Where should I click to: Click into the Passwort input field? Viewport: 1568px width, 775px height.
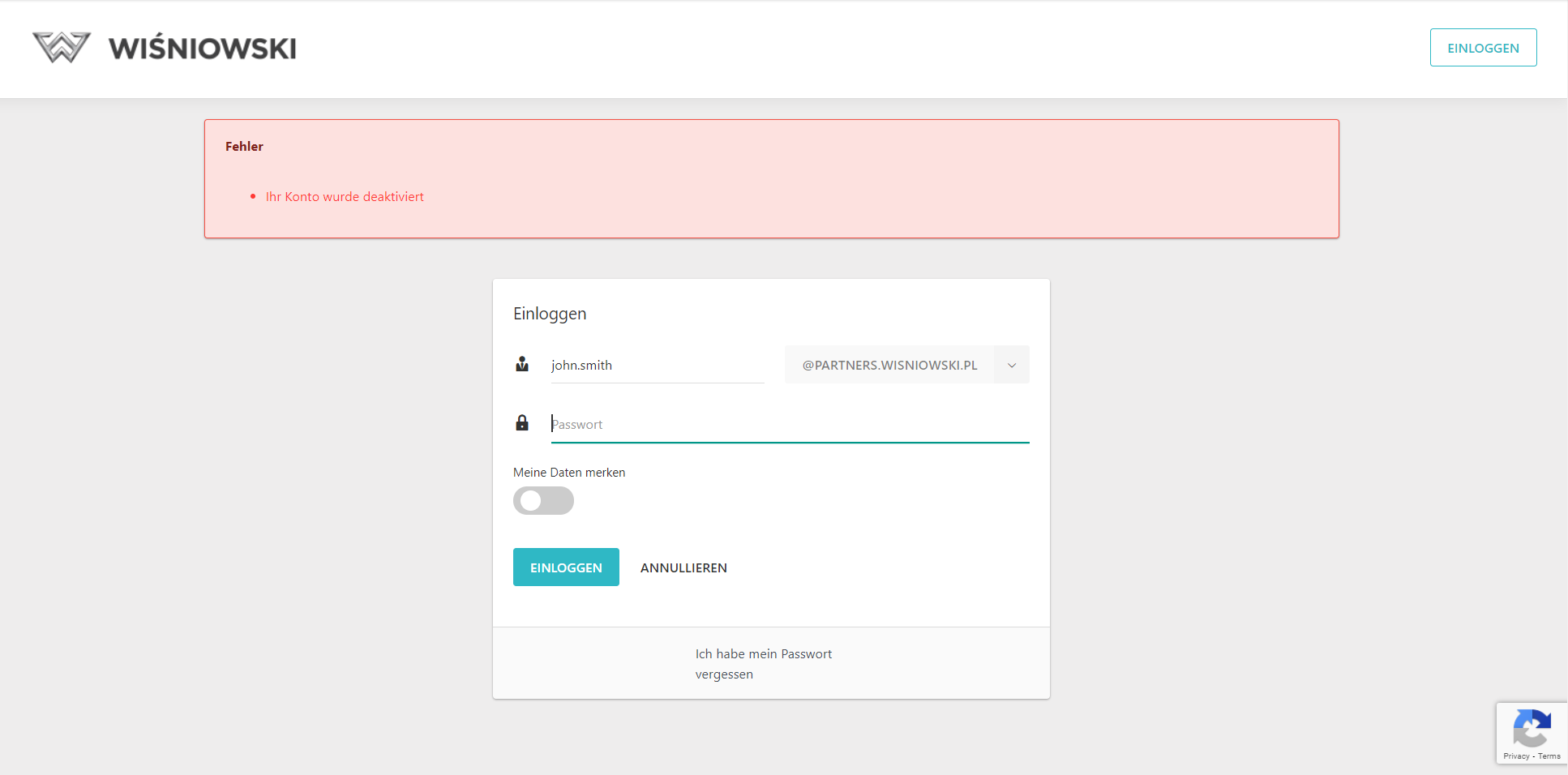coord(790,424)
